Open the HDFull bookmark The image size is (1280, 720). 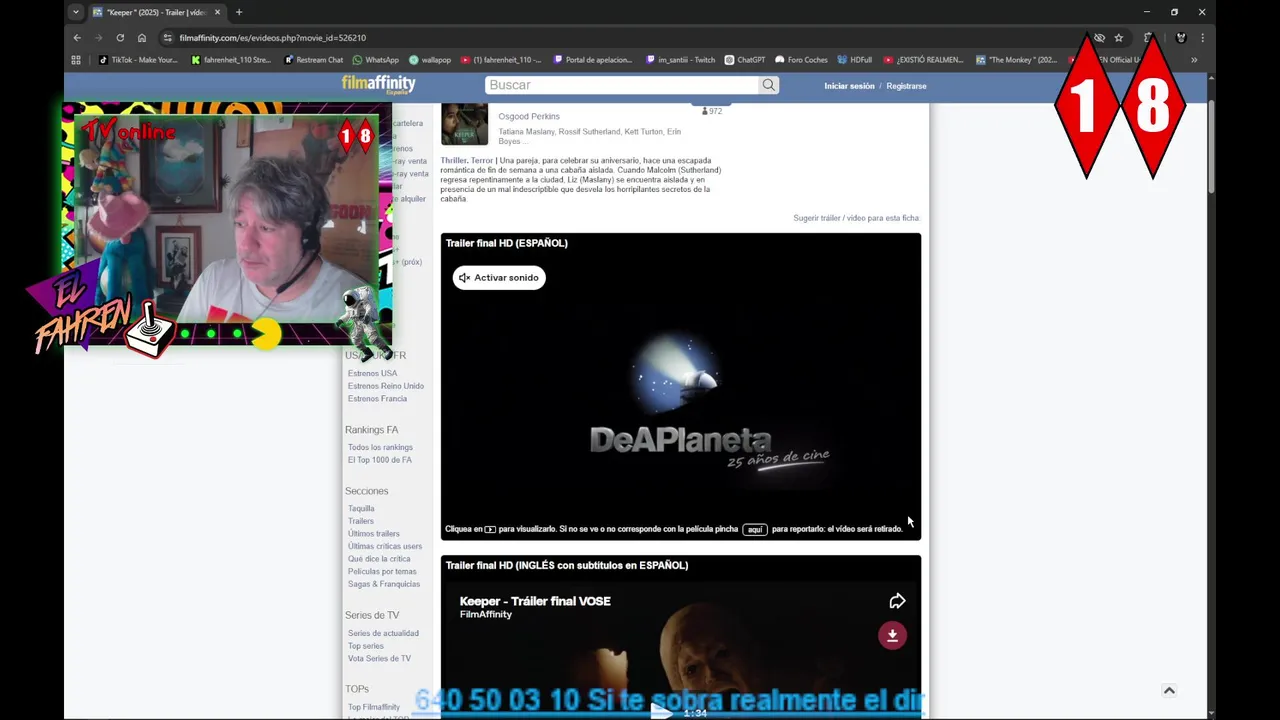[855, 60]
